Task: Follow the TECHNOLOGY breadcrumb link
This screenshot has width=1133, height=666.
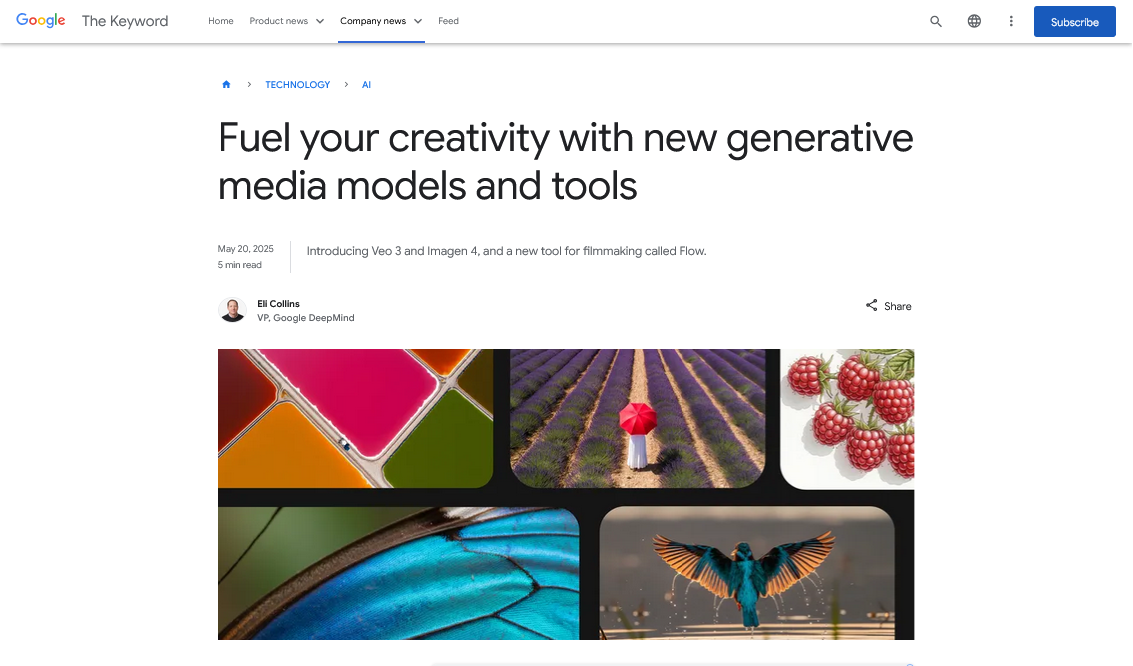Action: tap(298, 85)
